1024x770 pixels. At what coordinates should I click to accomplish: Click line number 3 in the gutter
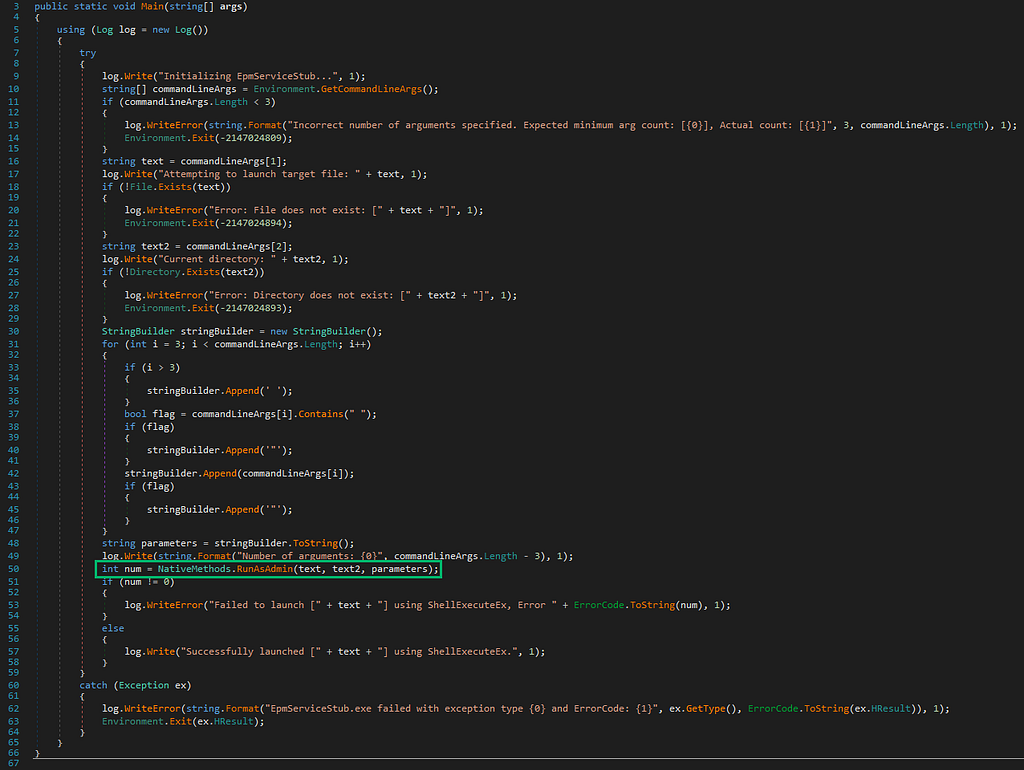pyautogui.click(x=16, y=7)
